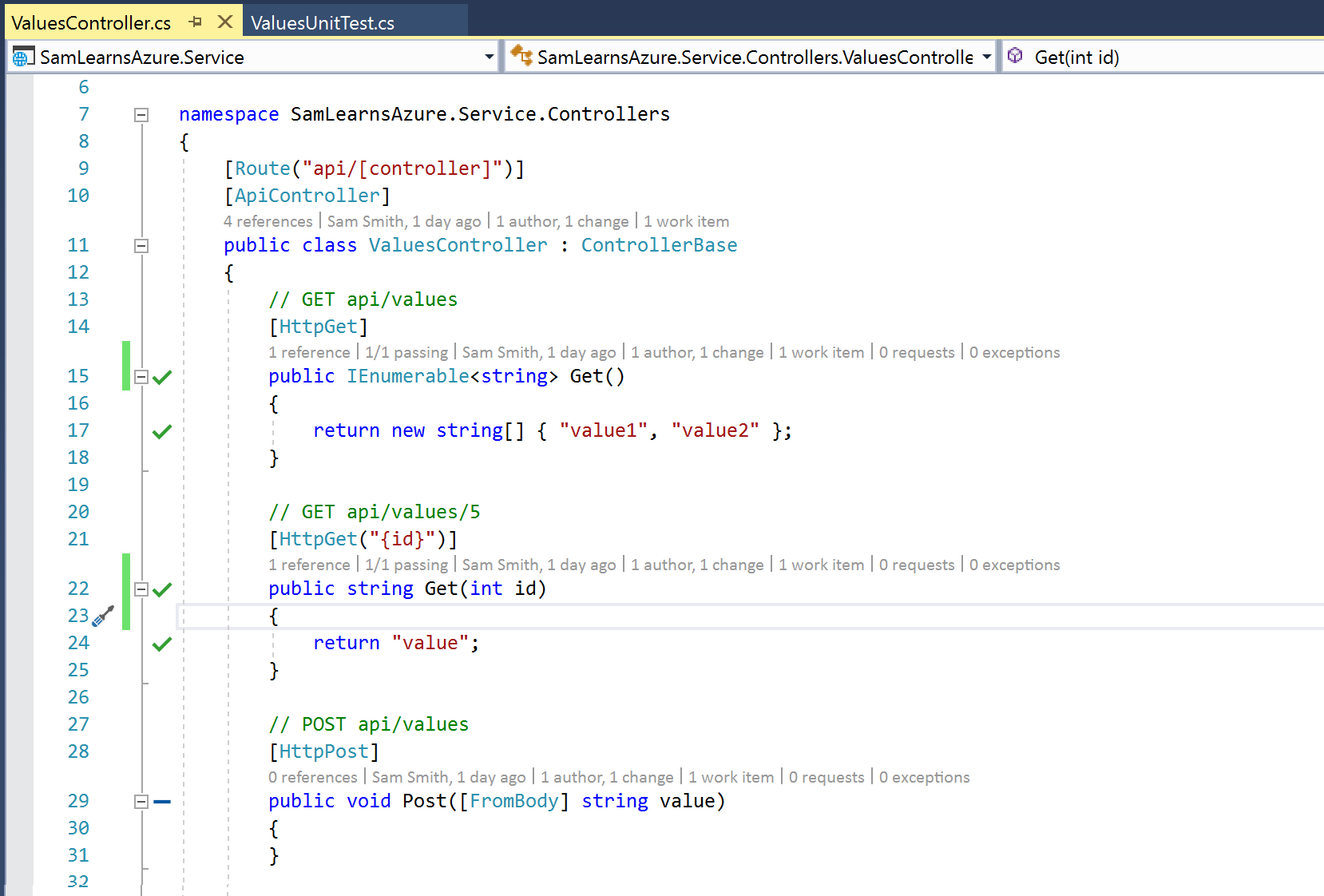Collapse the Get(int id) method block

coord(141,589)
